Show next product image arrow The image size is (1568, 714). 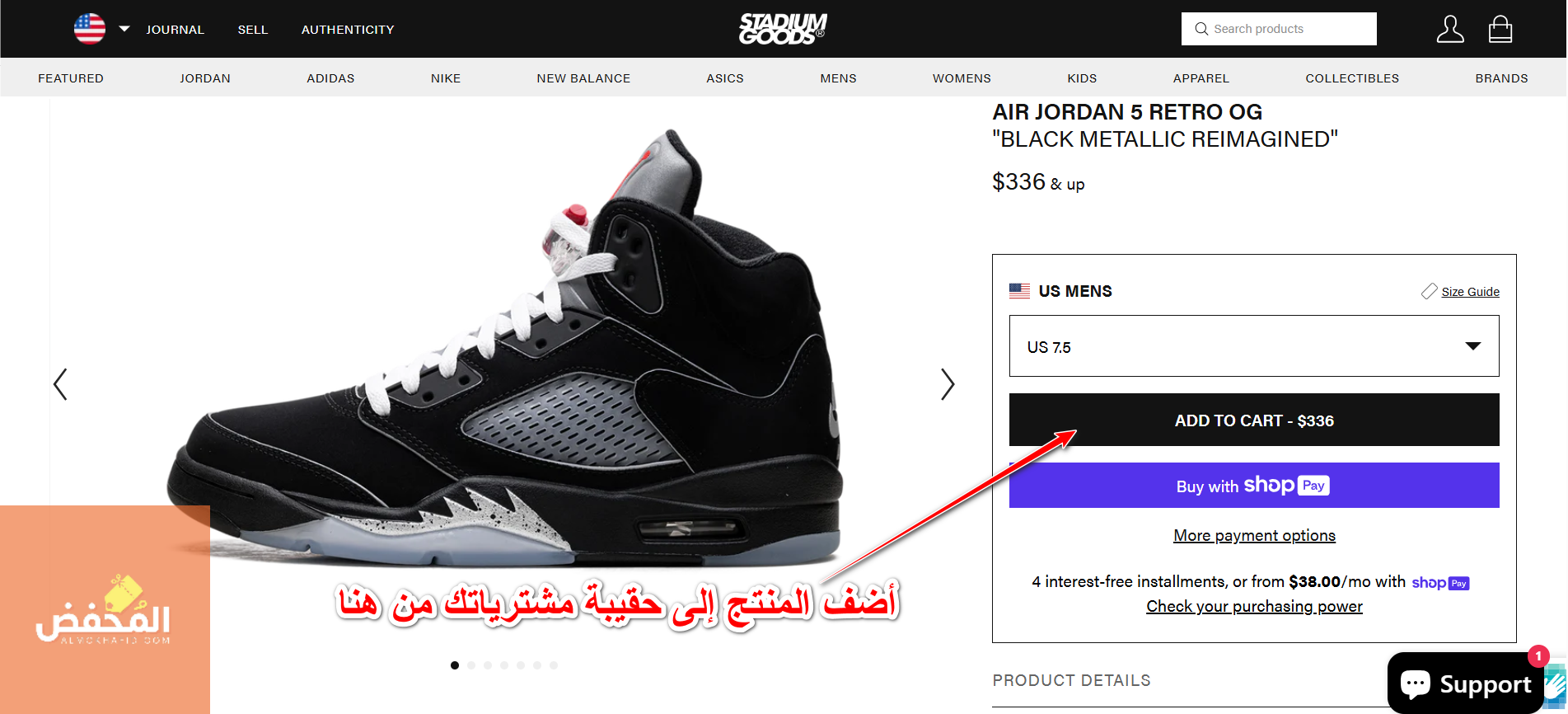click(x=948, y=384)
